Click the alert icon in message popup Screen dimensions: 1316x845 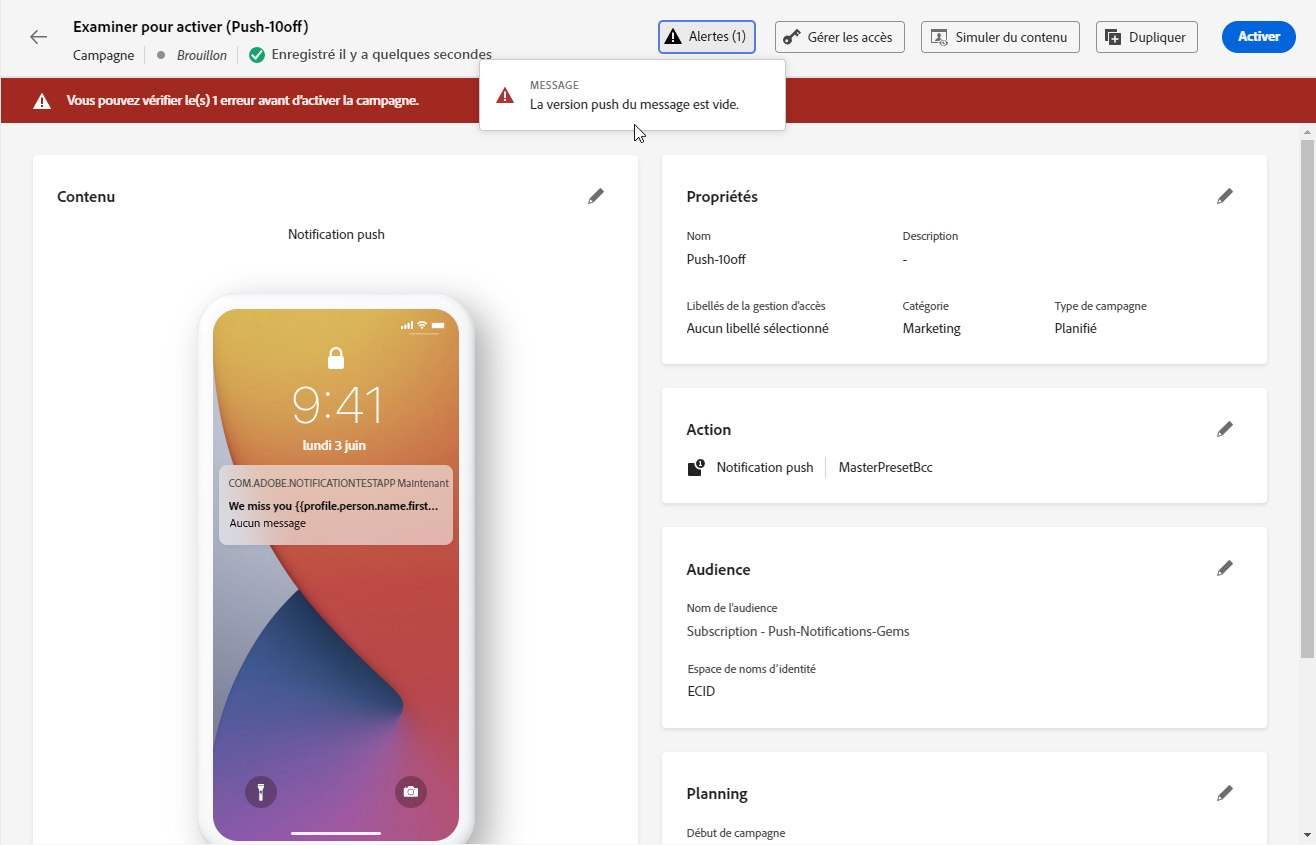tap(506, 95)
